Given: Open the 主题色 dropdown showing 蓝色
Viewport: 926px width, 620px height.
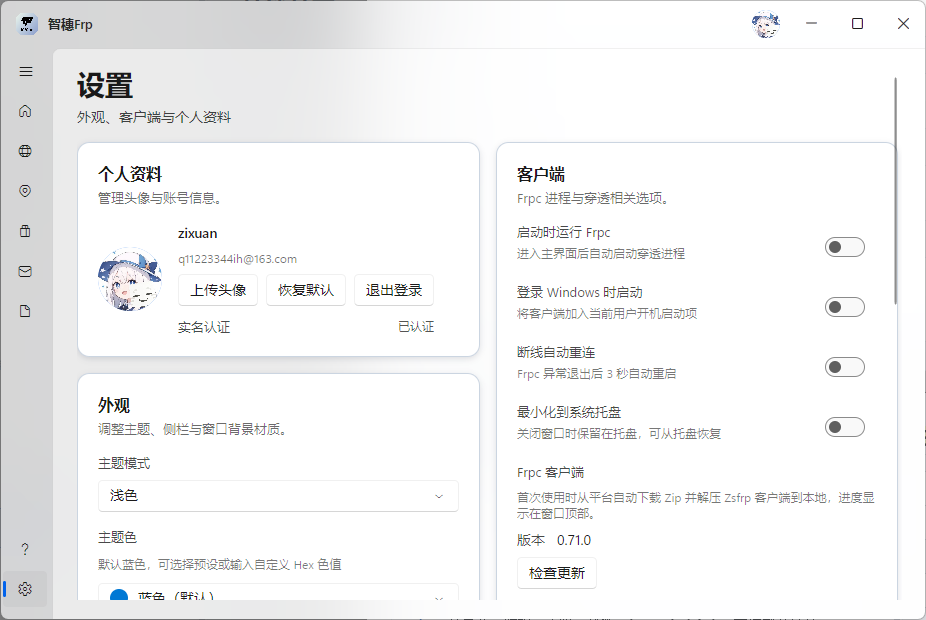Looking at the screenshot, I should [278, 592].
